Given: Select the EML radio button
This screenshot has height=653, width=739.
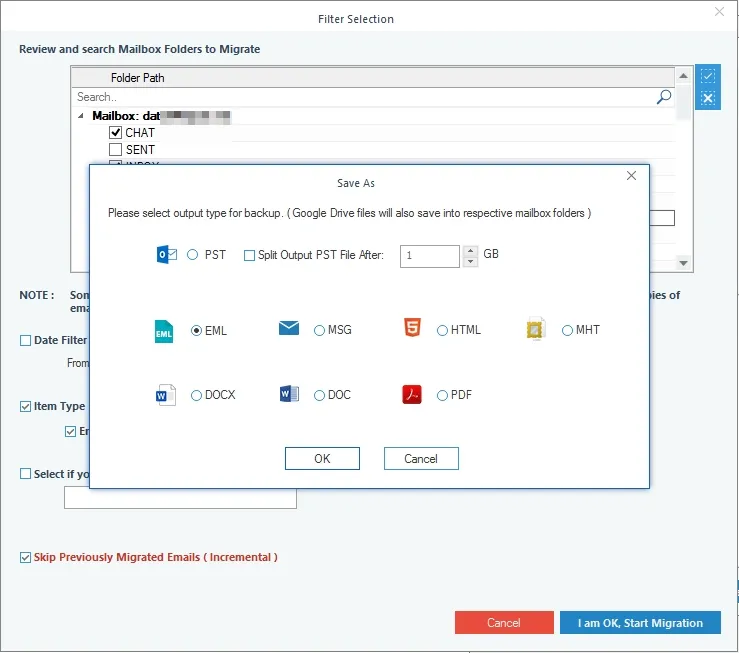Looking at the screenshot, I should click(x=196, y=331).
